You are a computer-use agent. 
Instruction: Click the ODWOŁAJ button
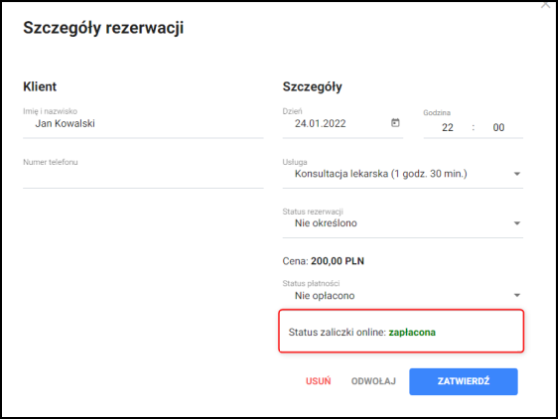pyautogui.click(x=373, y=381)
